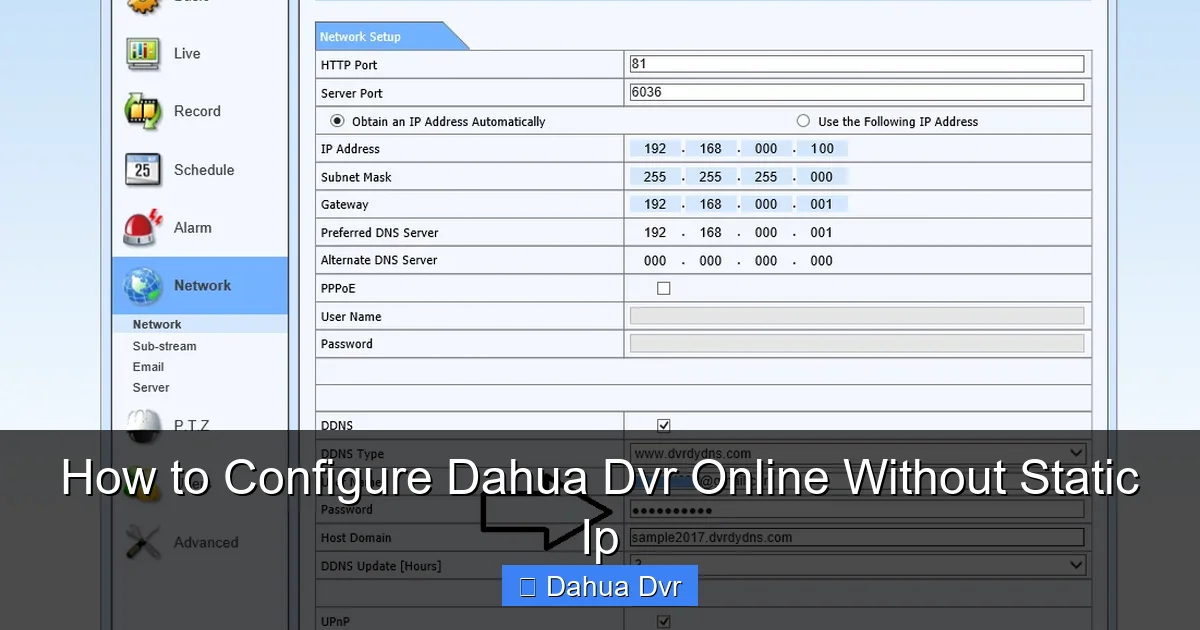This screenshot has height=630, width=1200.
Task: Open the Sub-stream submenu entry
Action: (163, 346)
